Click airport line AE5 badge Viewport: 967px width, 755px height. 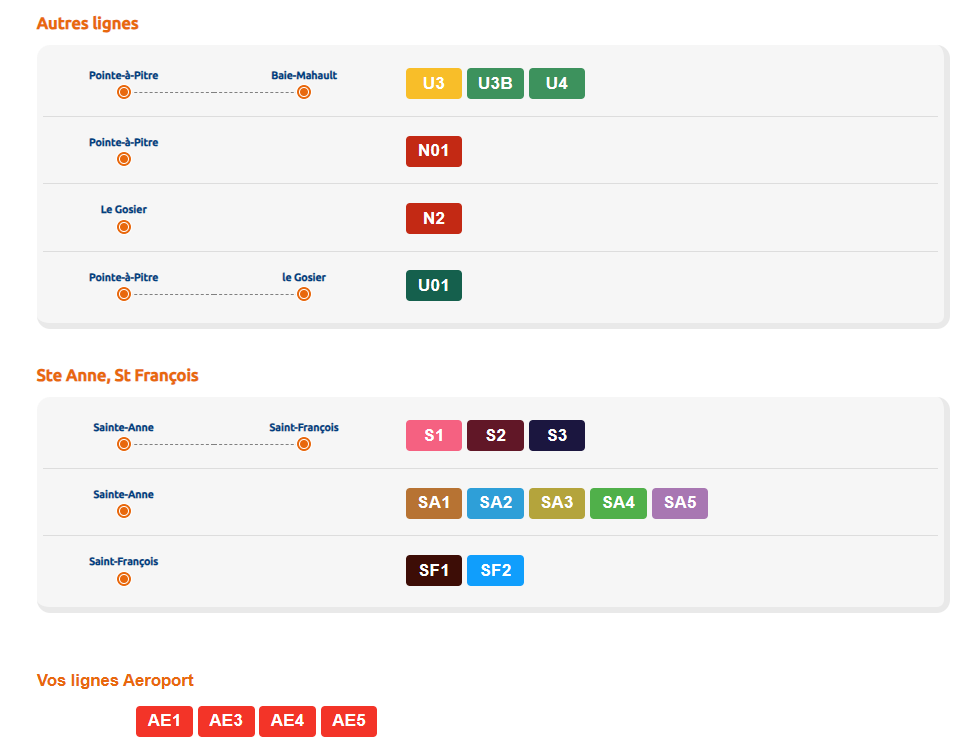pyautogui.click(x=349, y=721)
